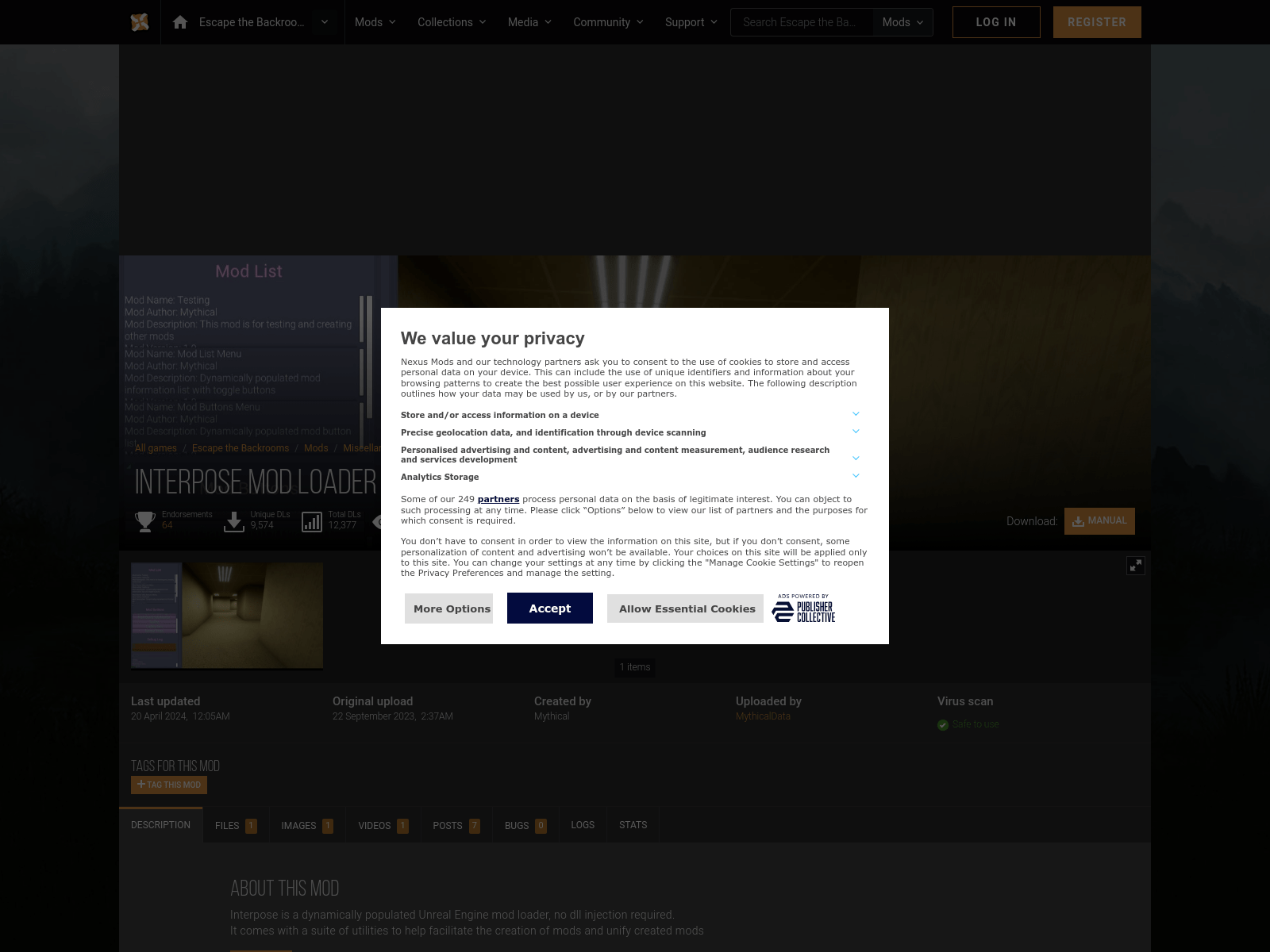1270x952 pixels.
Task: Click the ABOUT THIS MOD heading
Action: point(285,889)
